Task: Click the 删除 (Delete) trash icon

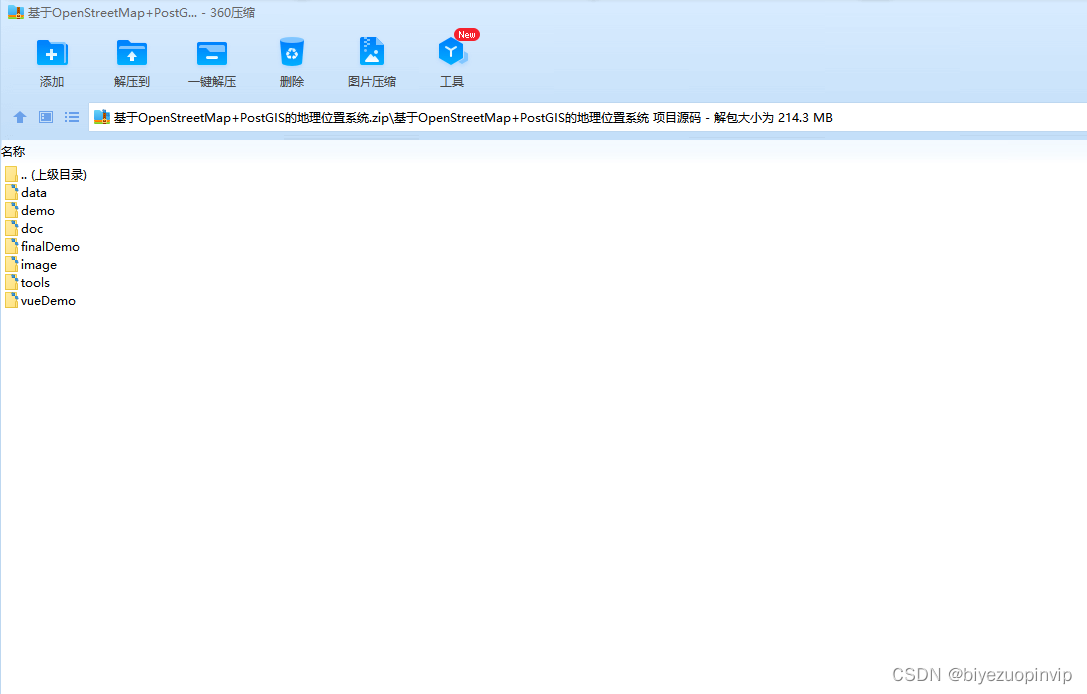Action: (x=292, y=53)
